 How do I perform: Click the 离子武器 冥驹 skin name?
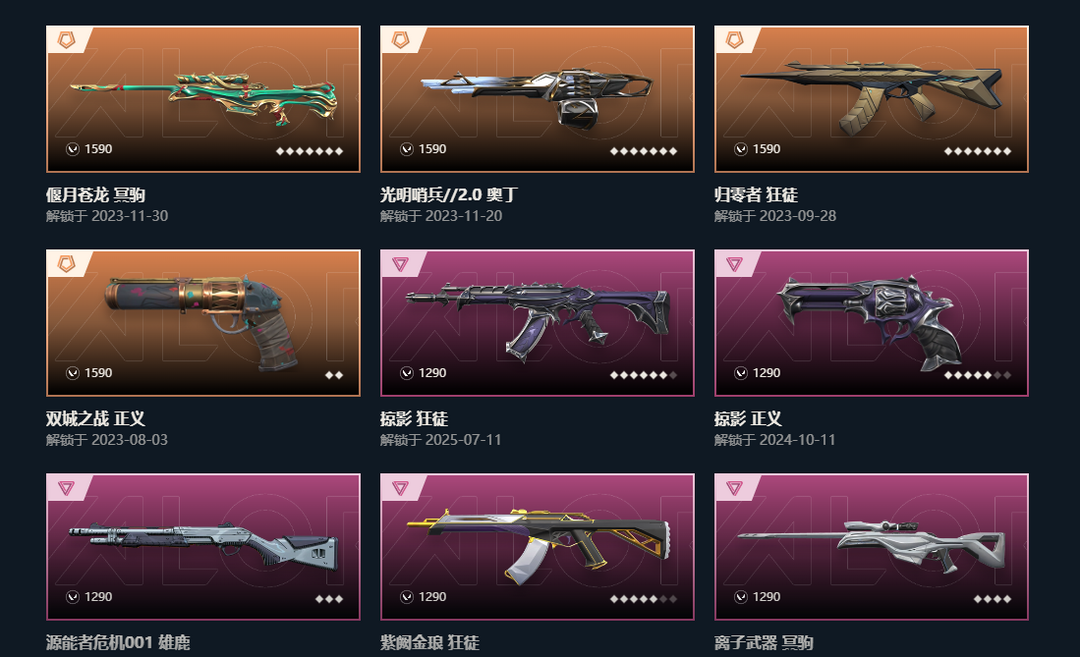pos(764,643)
